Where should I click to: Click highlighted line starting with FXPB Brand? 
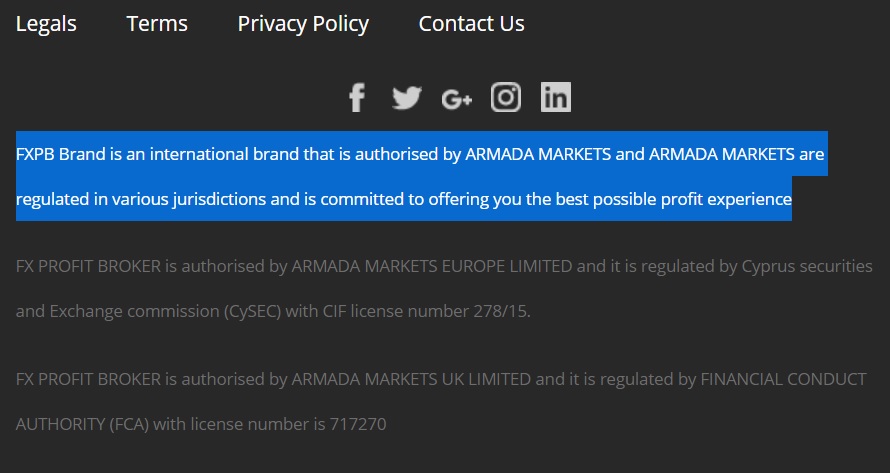pyautogui.click(x=422, y=154)
